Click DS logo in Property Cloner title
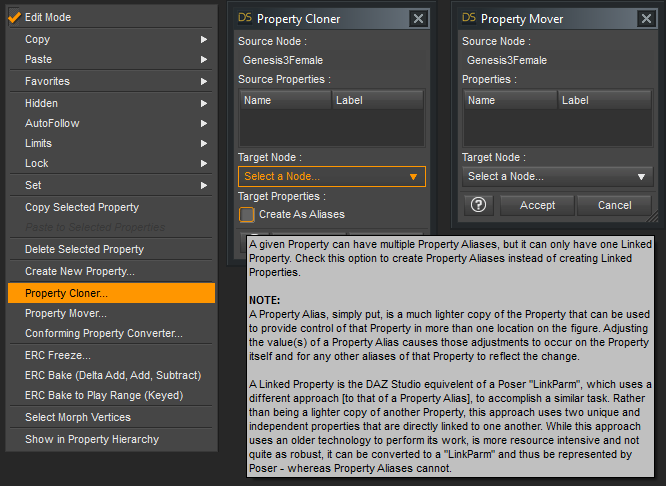 (245, 18)
